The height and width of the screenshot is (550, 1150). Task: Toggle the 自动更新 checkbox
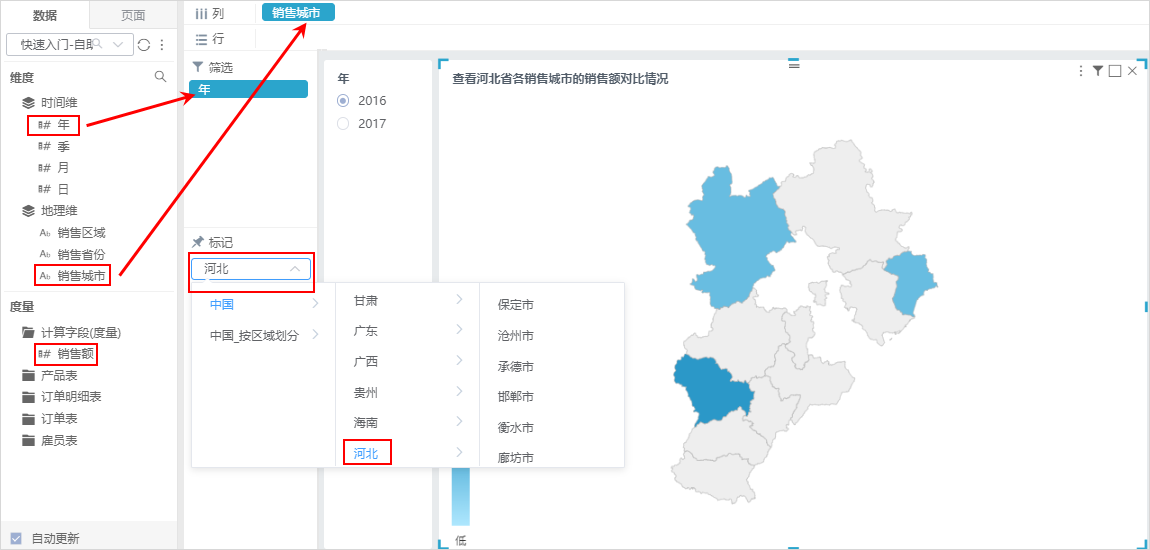pyautogui.click(x=16, y=538)
